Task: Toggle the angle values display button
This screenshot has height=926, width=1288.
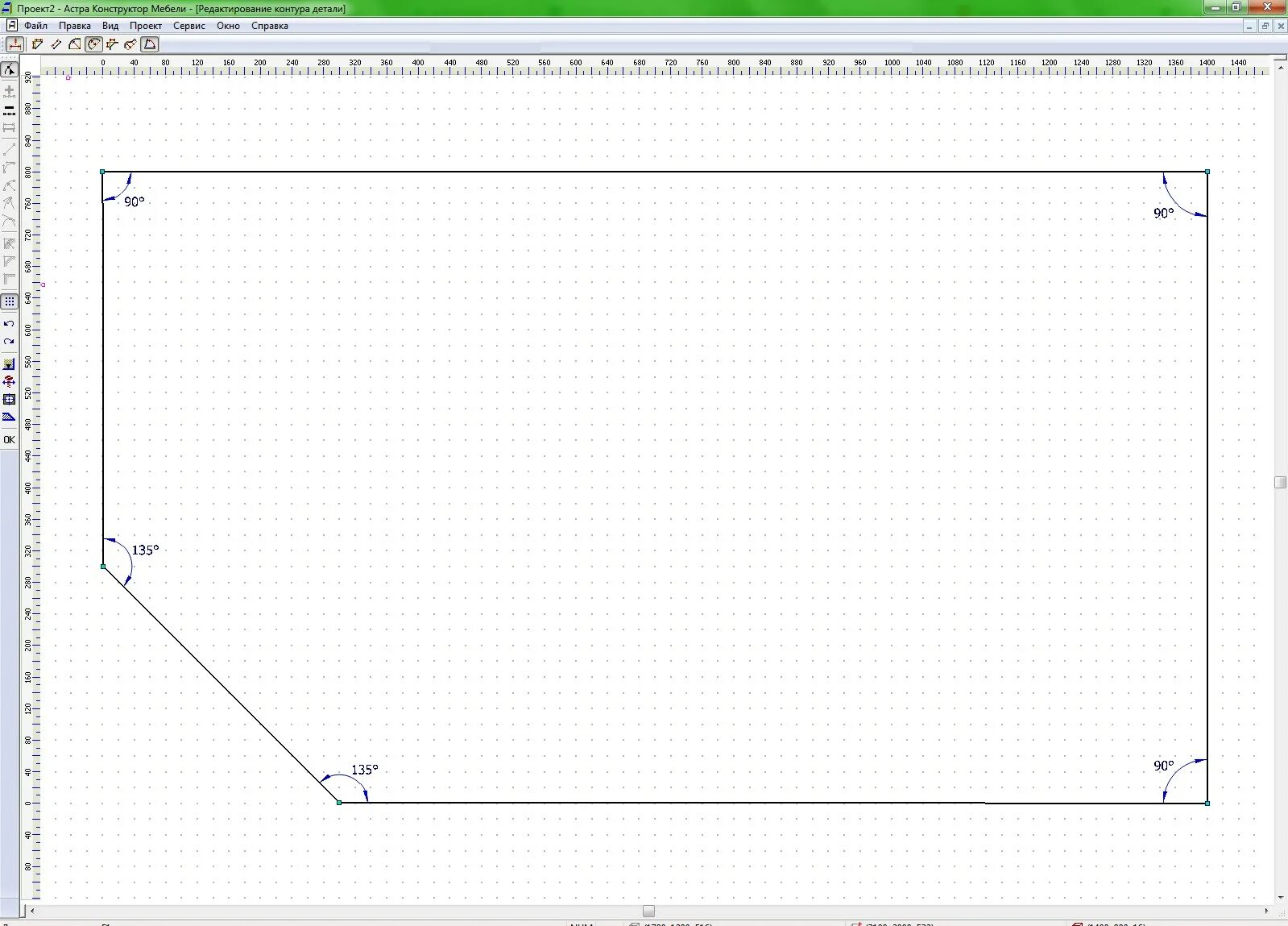Action: click(93, 44)
